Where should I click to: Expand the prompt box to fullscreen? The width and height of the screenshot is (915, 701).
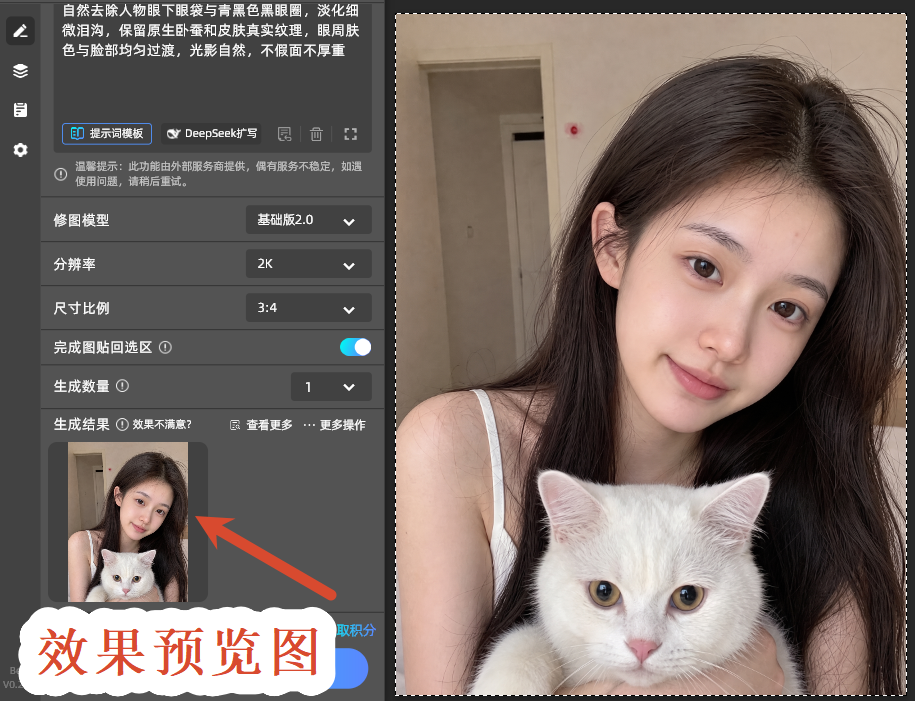tap(350, 134)
